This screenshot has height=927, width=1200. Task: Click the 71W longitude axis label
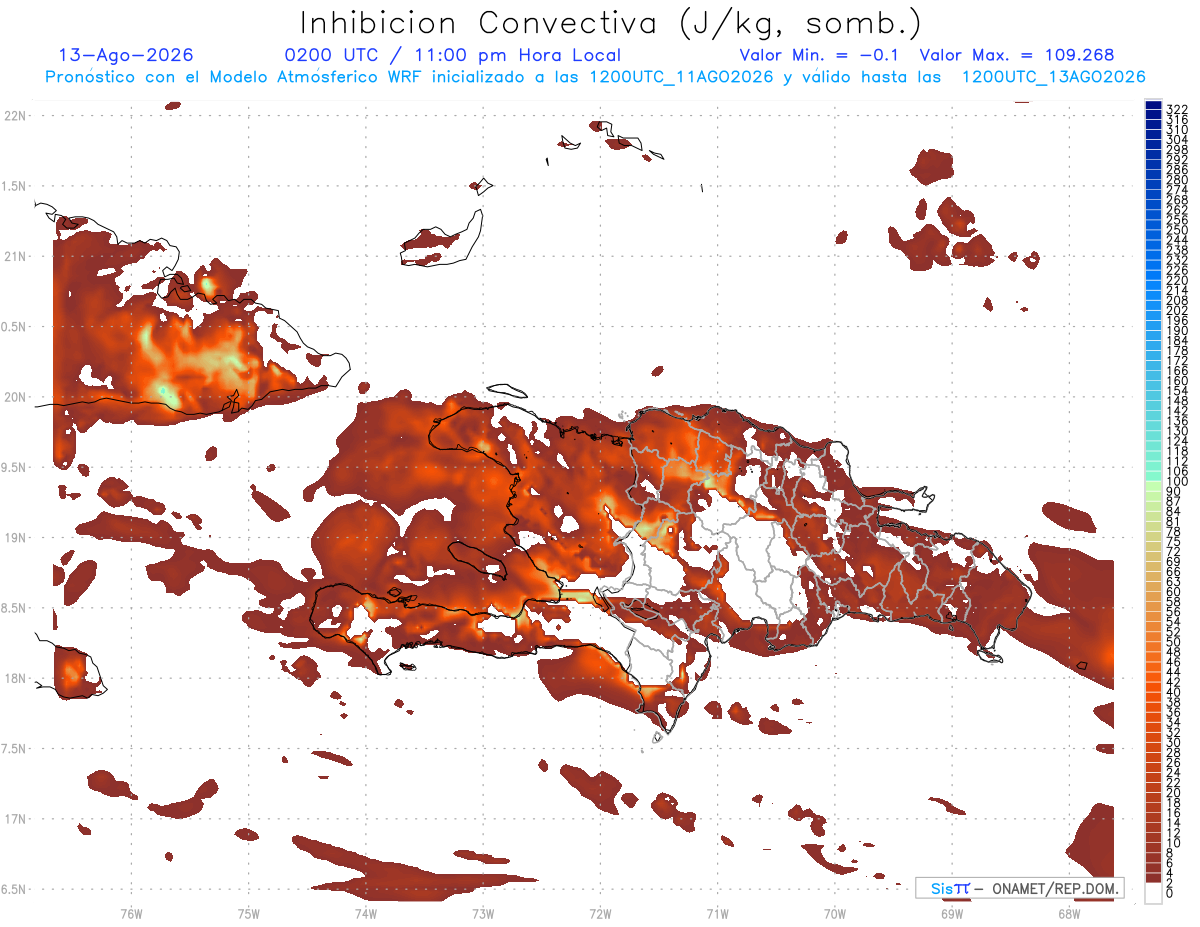717,913
